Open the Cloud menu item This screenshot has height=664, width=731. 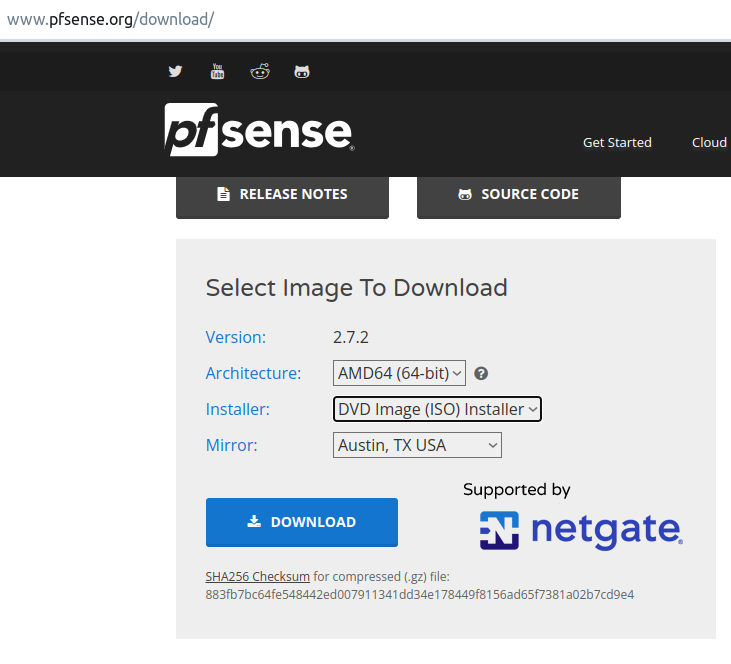pyautogui.click(x=709, y=142)
